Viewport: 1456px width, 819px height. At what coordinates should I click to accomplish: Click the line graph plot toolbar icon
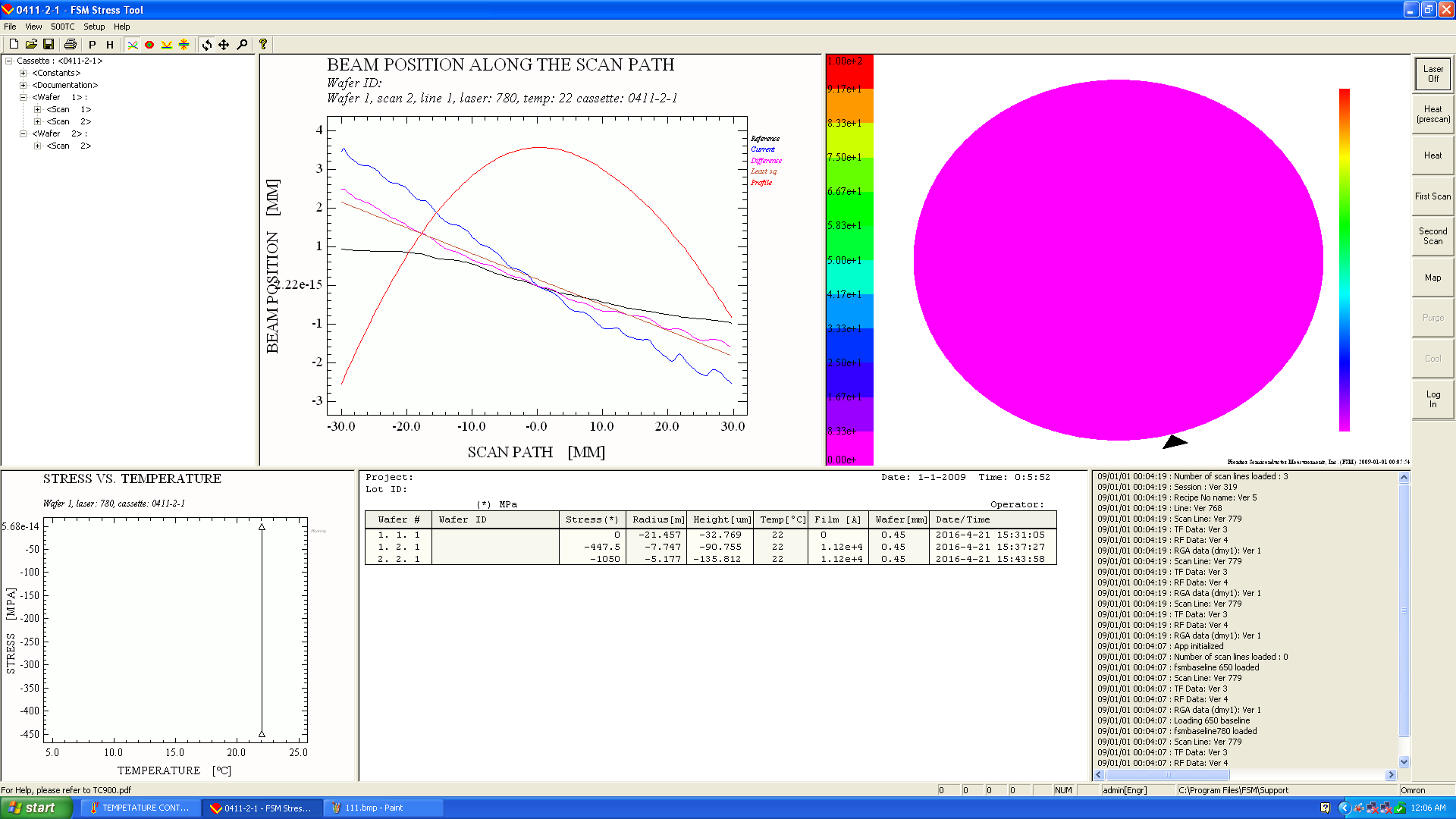point(133,45)
